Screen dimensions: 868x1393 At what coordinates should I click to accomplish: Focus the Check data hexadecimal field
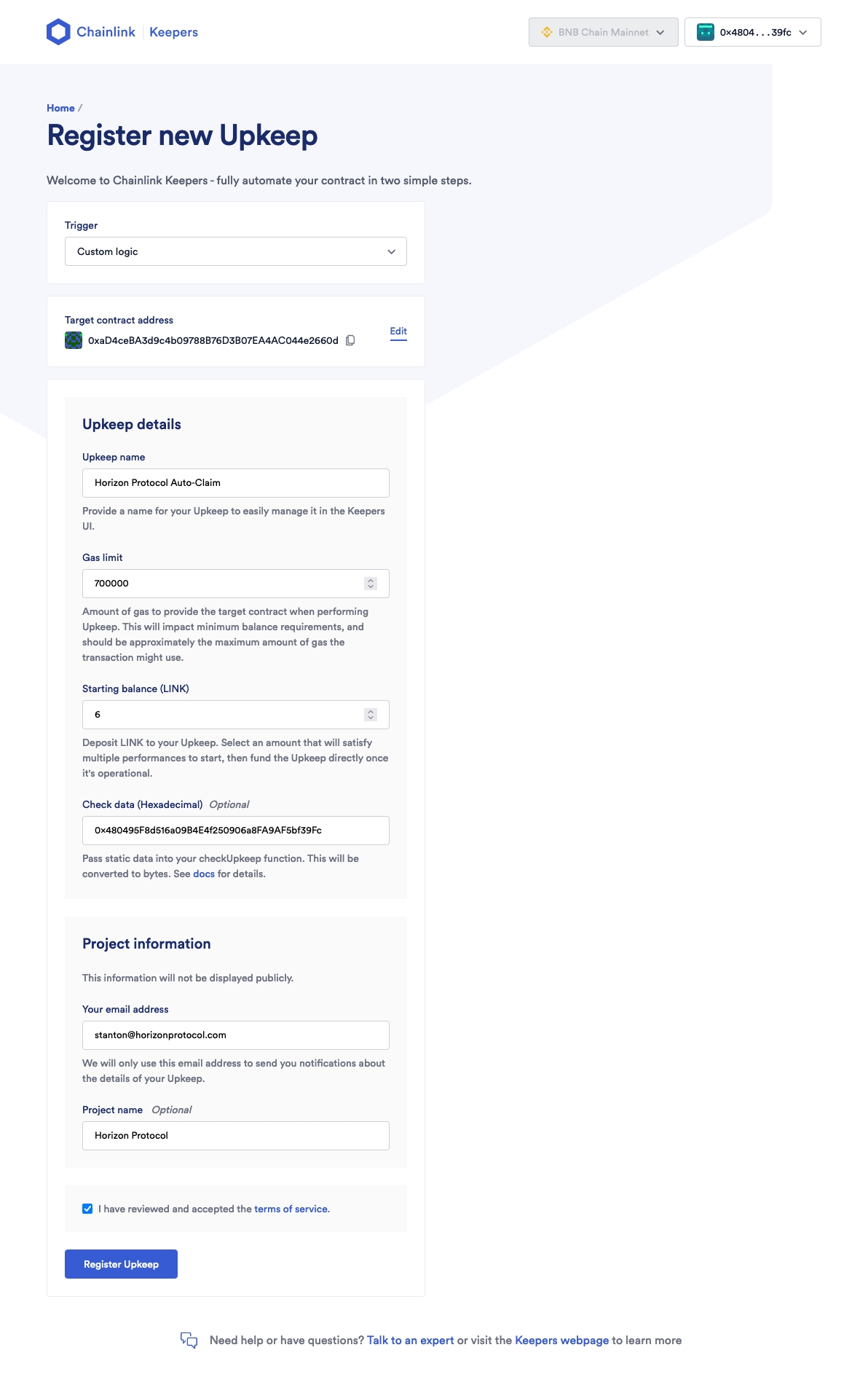tap(235, 831)
